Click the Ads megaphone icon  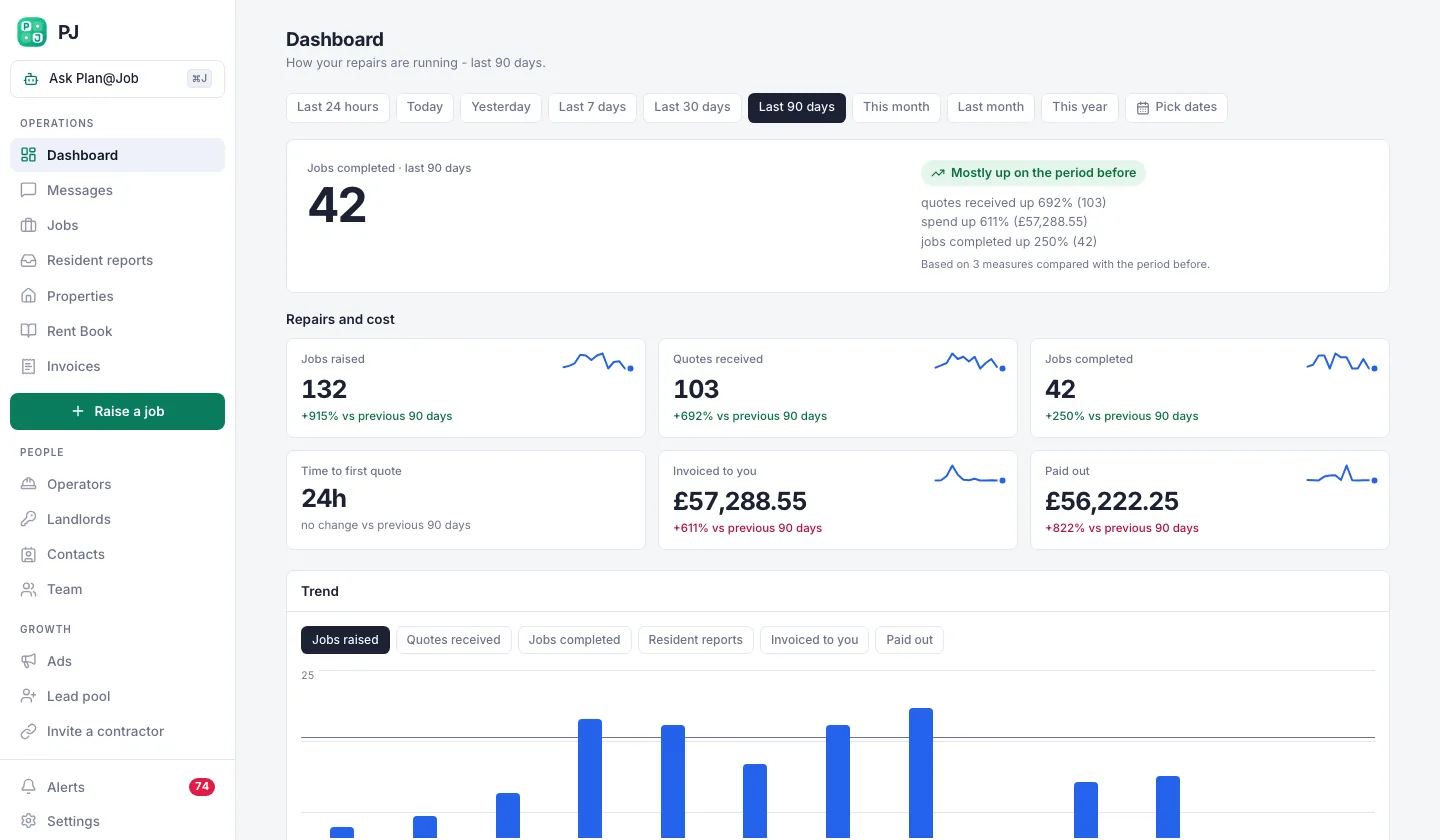[28, 661]
